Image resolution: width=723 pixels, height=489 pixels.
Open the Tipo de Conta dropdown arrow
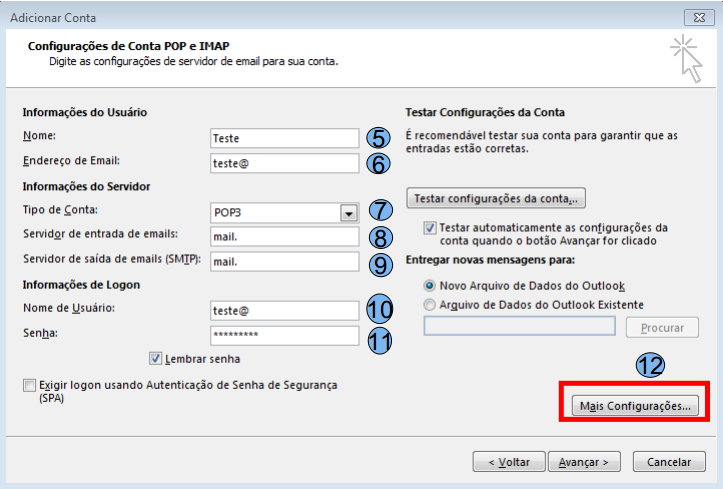348,212
